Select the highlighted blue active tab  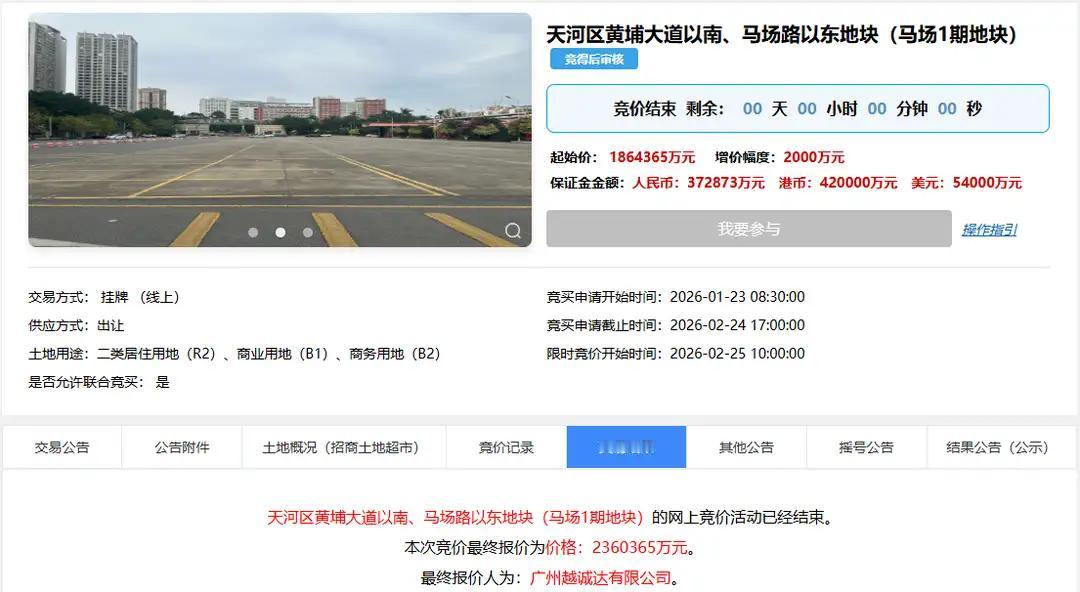point(626,447)
